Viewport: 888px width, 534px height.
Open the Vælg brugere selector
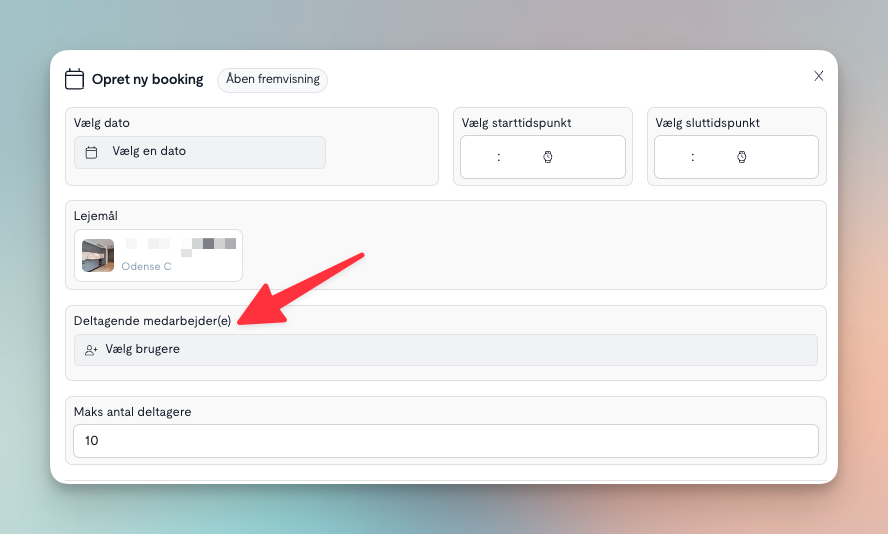(446, 349)
